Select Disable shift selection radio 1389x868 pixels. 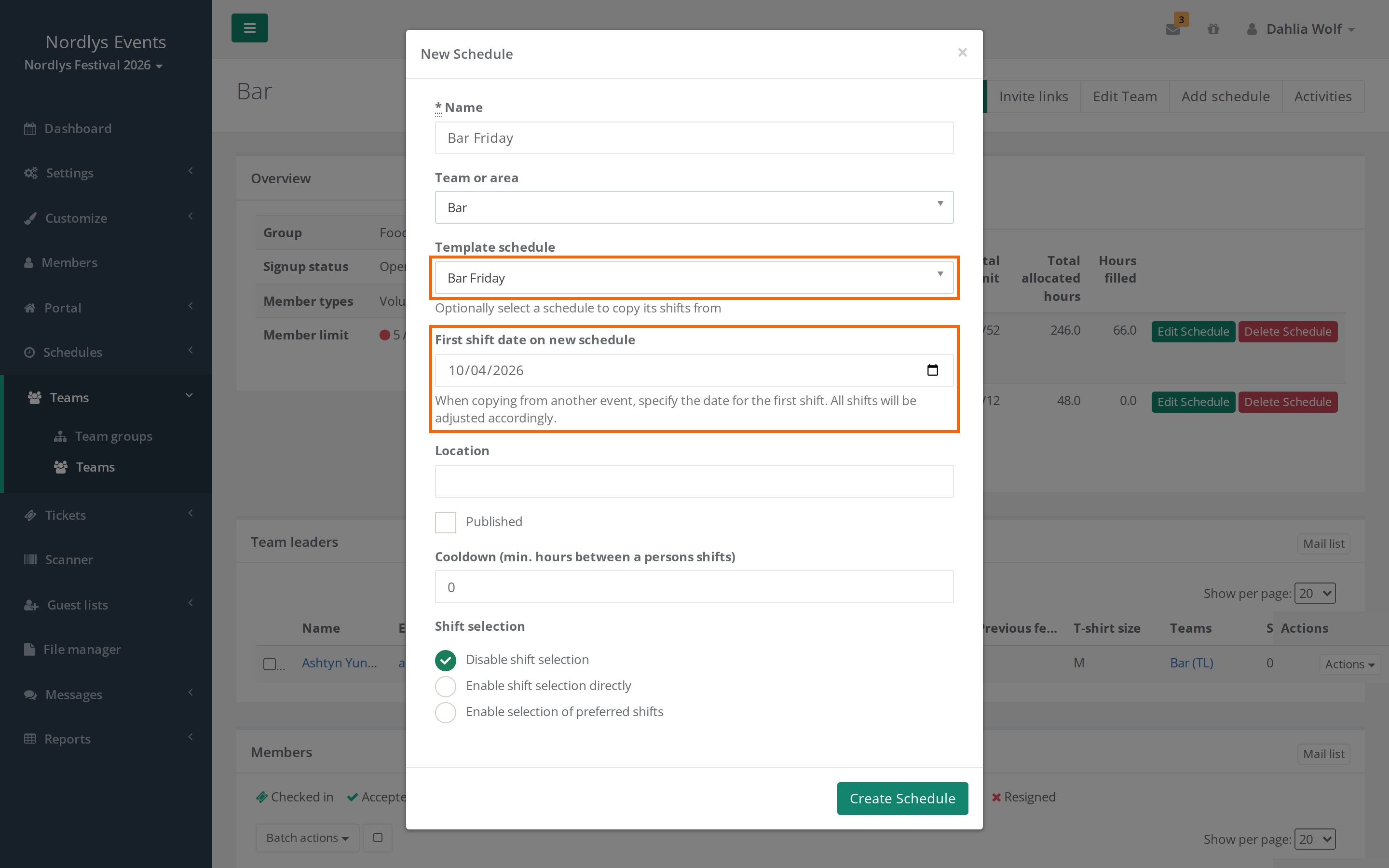coord(446,660)
